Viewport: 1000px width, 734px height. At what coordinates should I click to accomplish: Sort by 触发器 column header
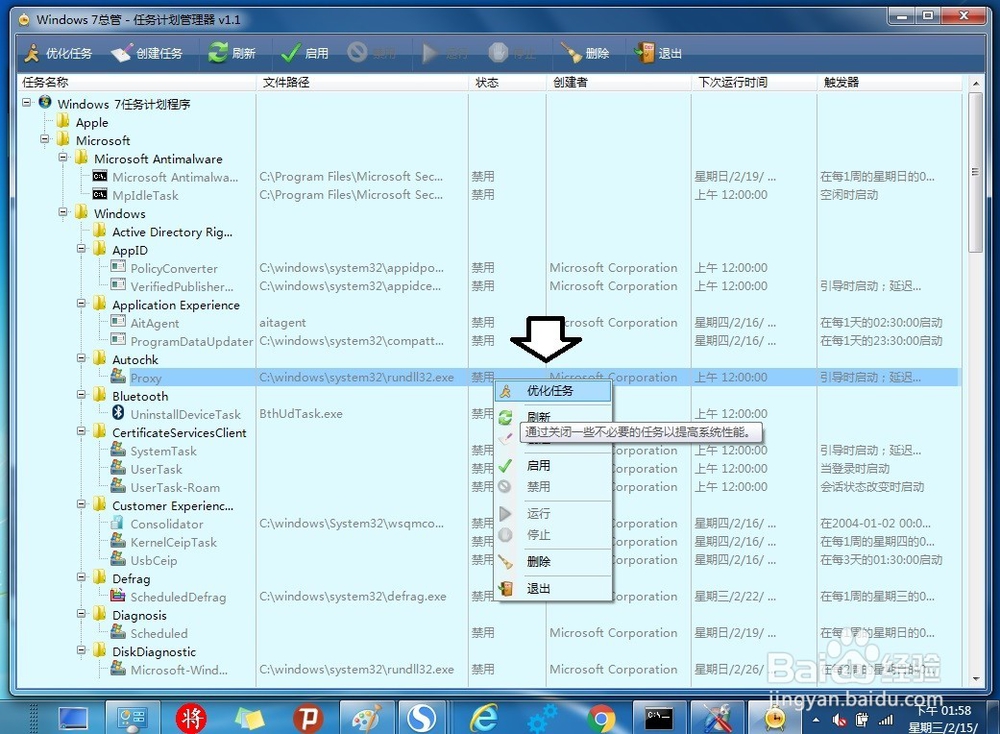890,82
